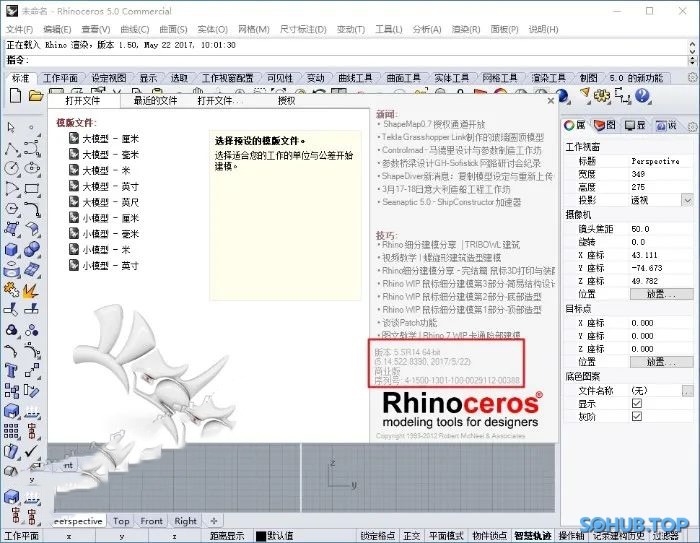Select the 小模型 - 毫米 template file
This screenshot has height=543, width=700.
point(110,233)
